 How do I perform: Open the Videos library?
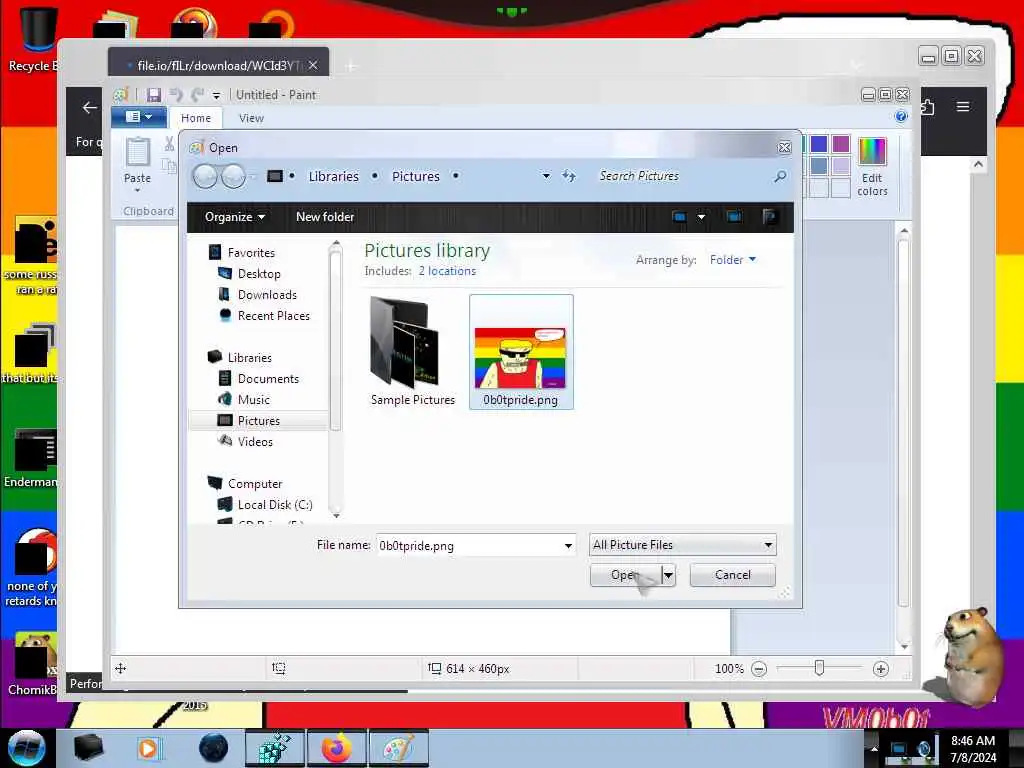coord(255,441)
